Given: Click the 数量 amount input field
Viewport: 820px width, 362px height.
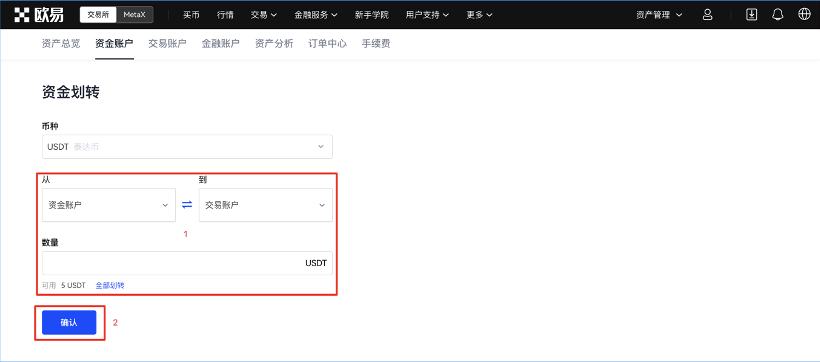Looking at the screenshot, I should 187,263.
